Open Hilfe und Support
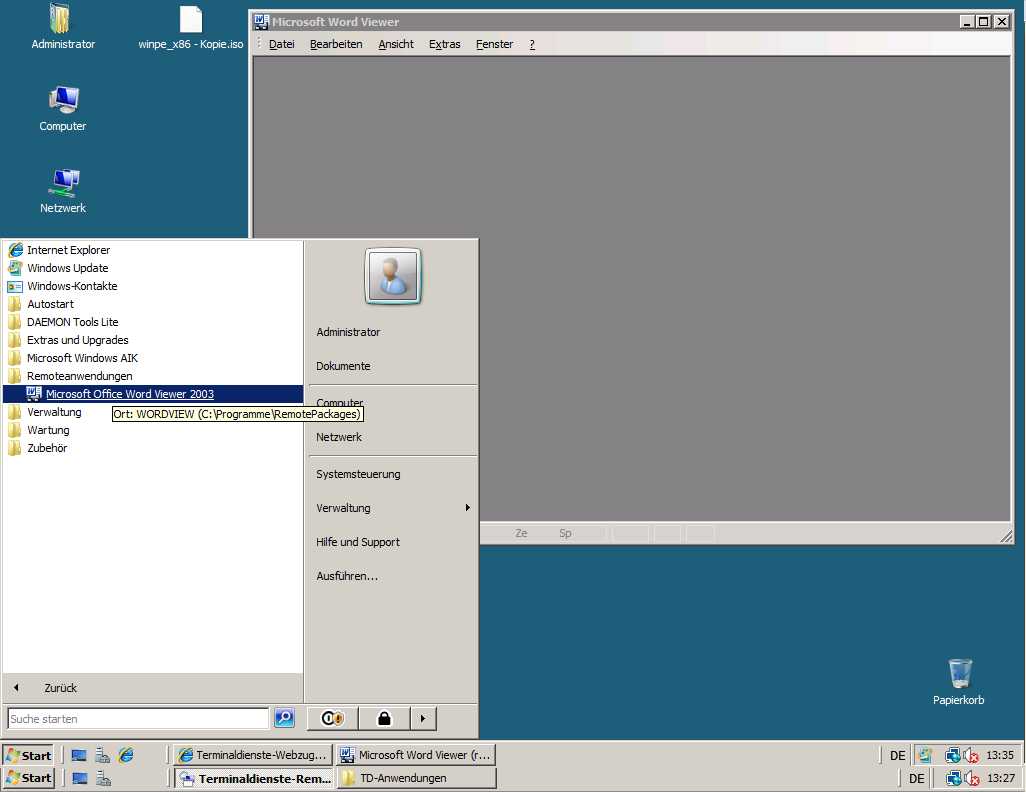Viewport: 1026px width, 792px height. [358, 542]
